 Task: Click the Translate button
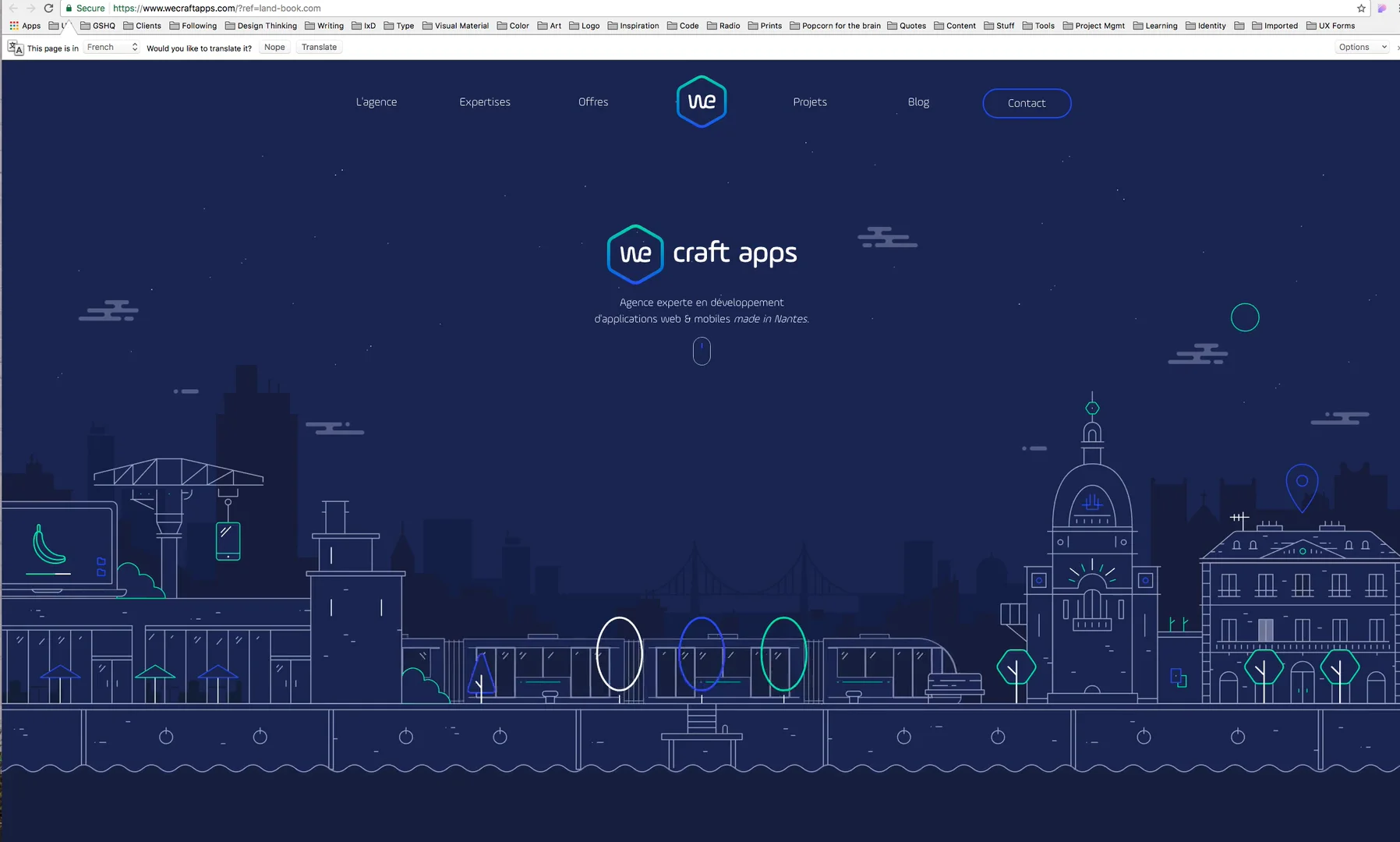coord(319,47)
